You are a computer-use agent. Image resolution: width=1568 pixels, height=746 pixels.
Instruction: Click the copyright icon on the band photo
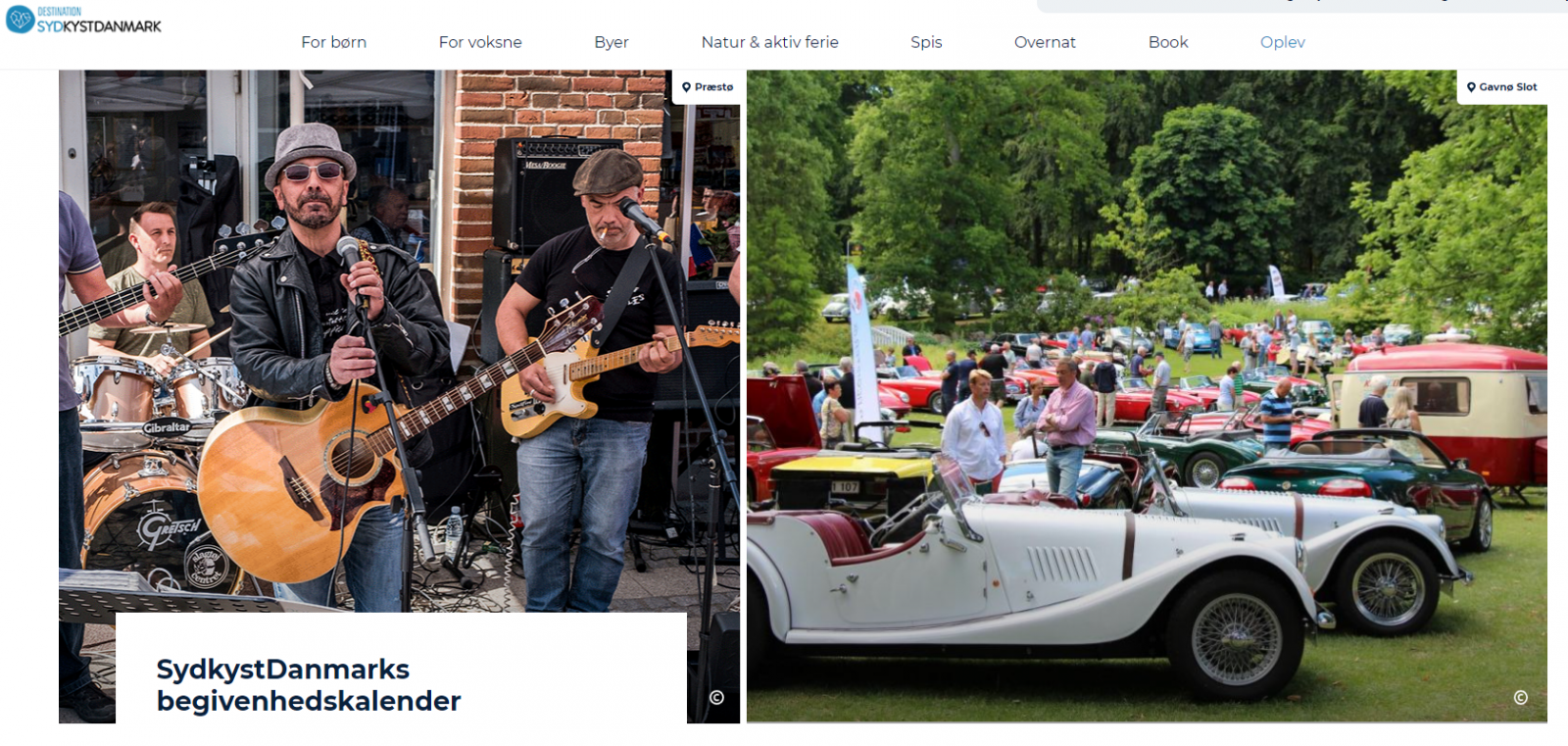[x=716, y=698]
